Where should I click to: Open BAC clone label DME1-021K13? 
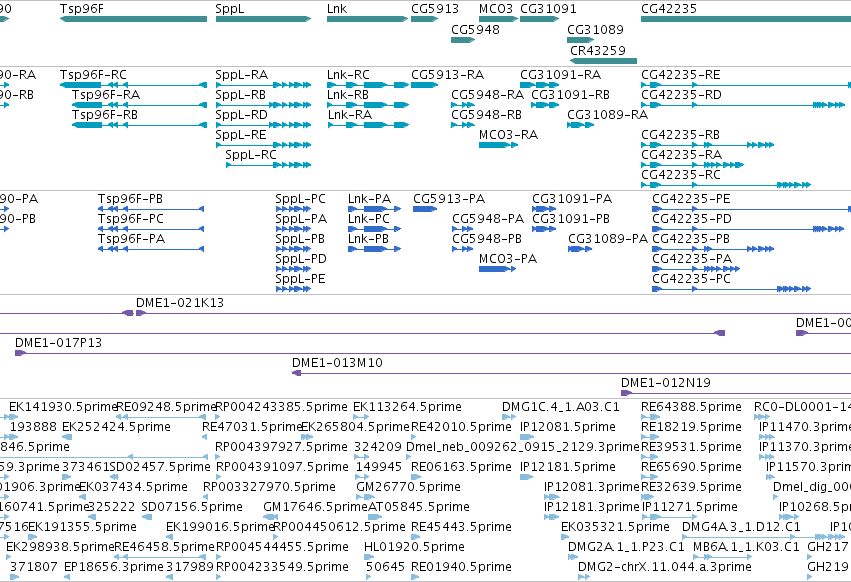pos(180,303)
